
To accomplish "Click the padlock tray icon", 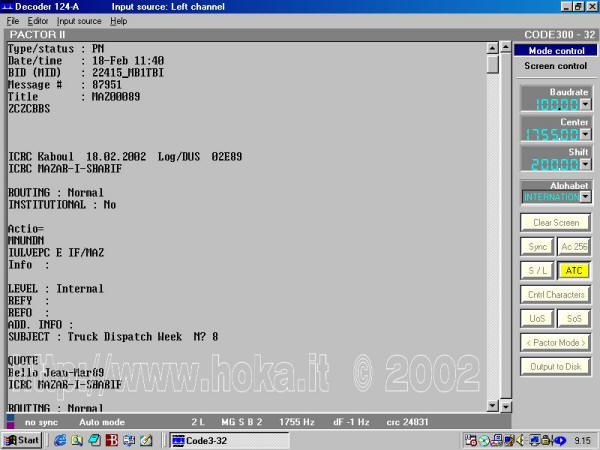I will coord(548,441).
